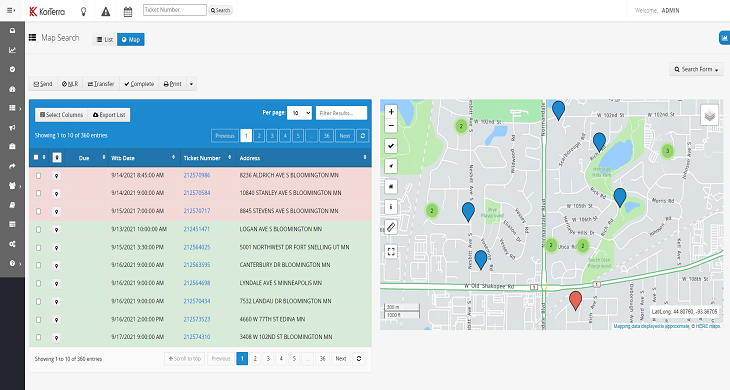Toggle the select-all checkbox in table header
Image resolution: width=730 pixels, height=390 pixels.
coord(36,157)
